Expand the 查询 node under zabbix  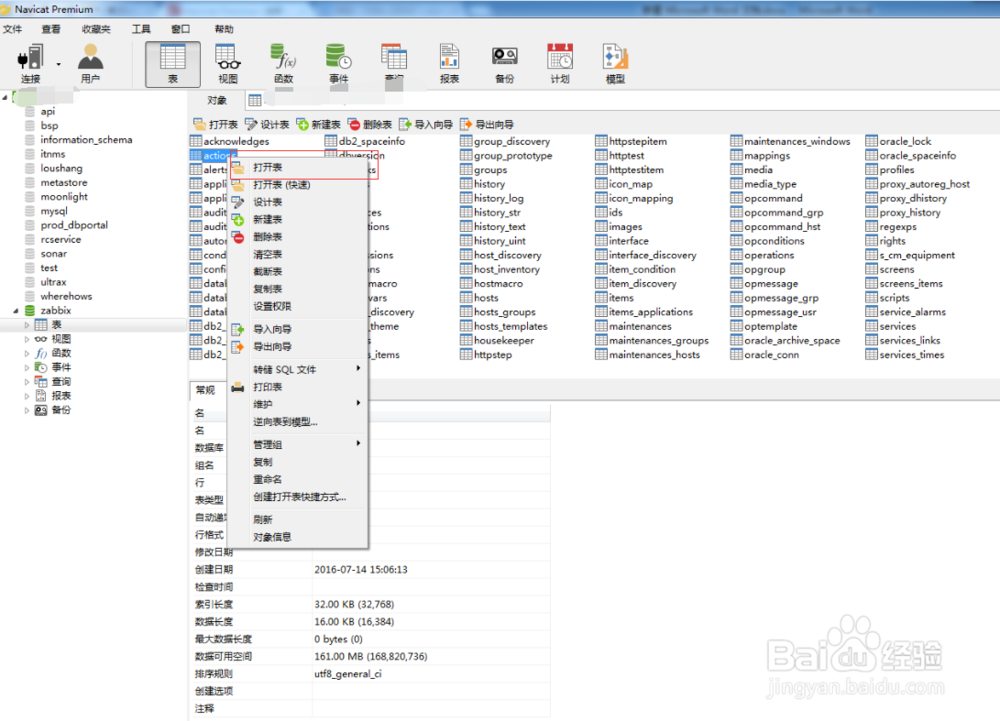(27, 382)
